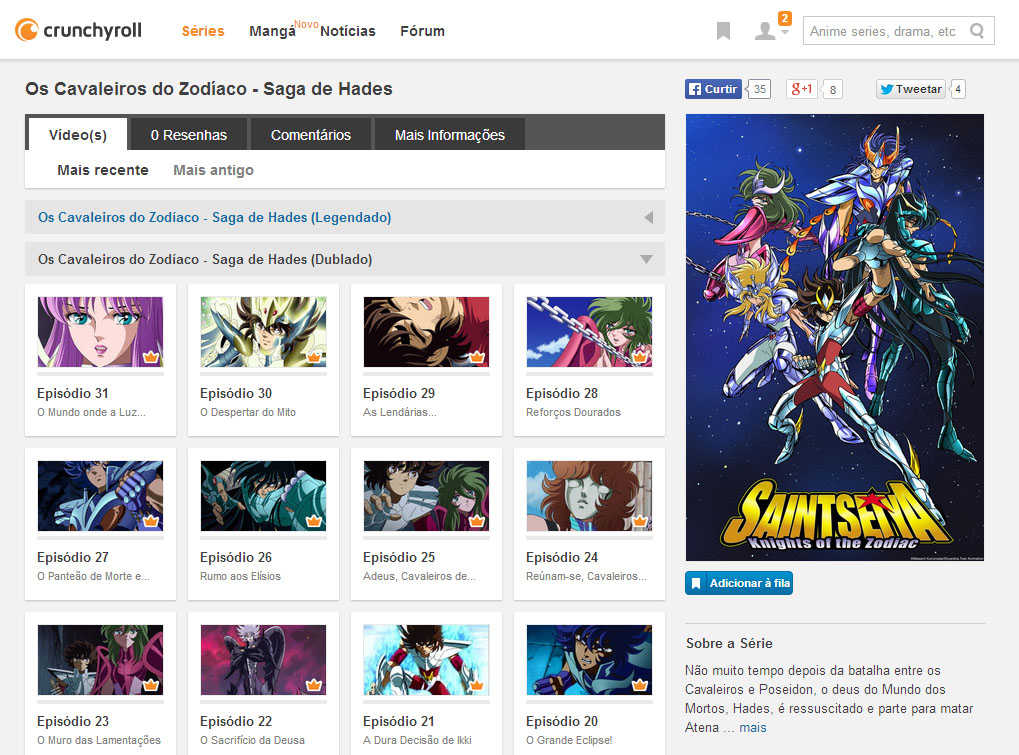1019x755 pixels.
Task: Click the Dublado season title
Action: [205, 259]
